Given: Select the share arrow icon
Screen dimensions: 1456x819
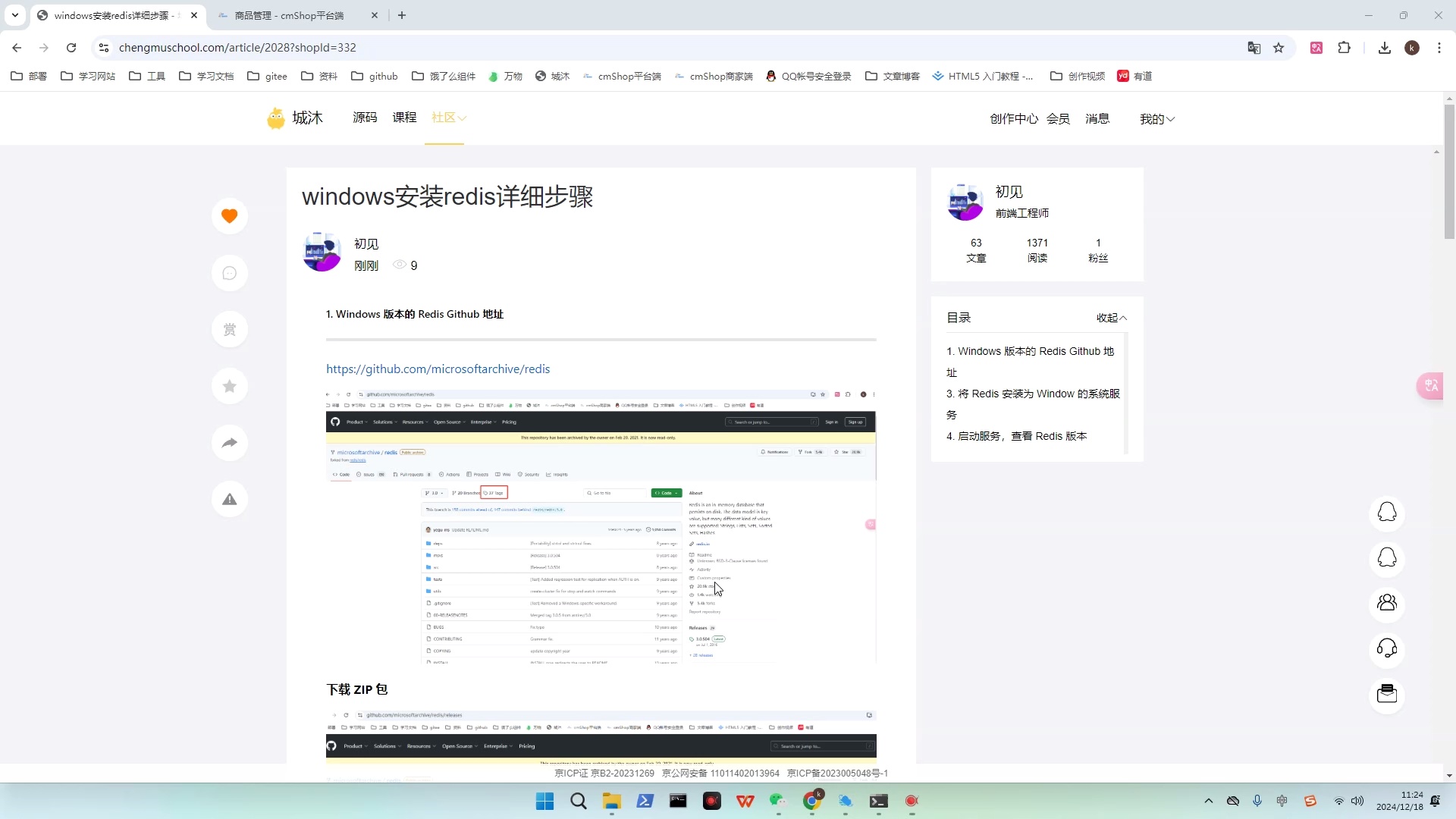Looking at the screenshot, I should point(229,443).
